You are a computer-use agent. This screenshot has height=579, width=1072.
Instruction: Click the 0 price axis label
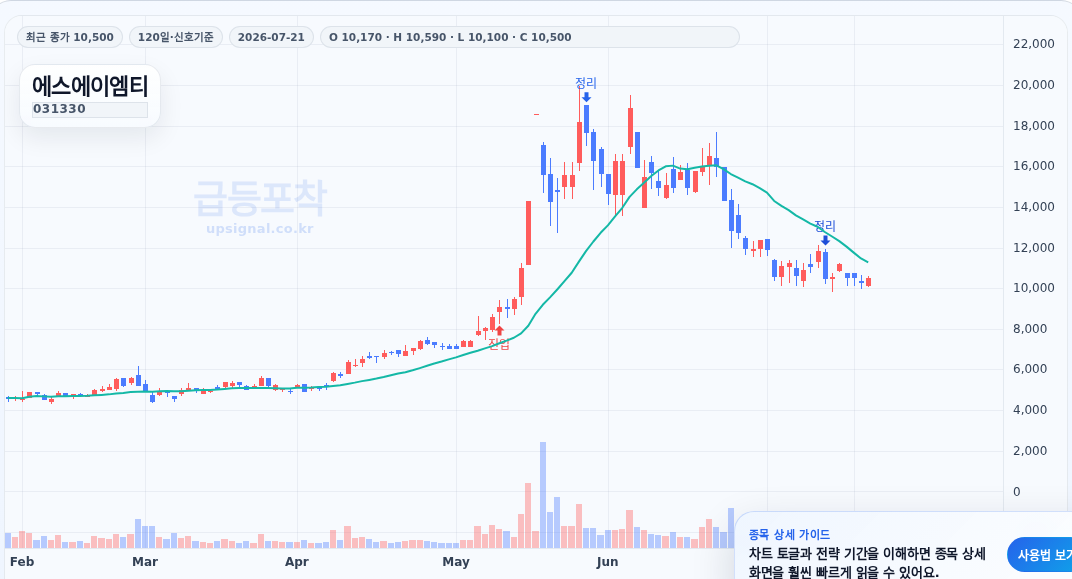pos(1017,492)
